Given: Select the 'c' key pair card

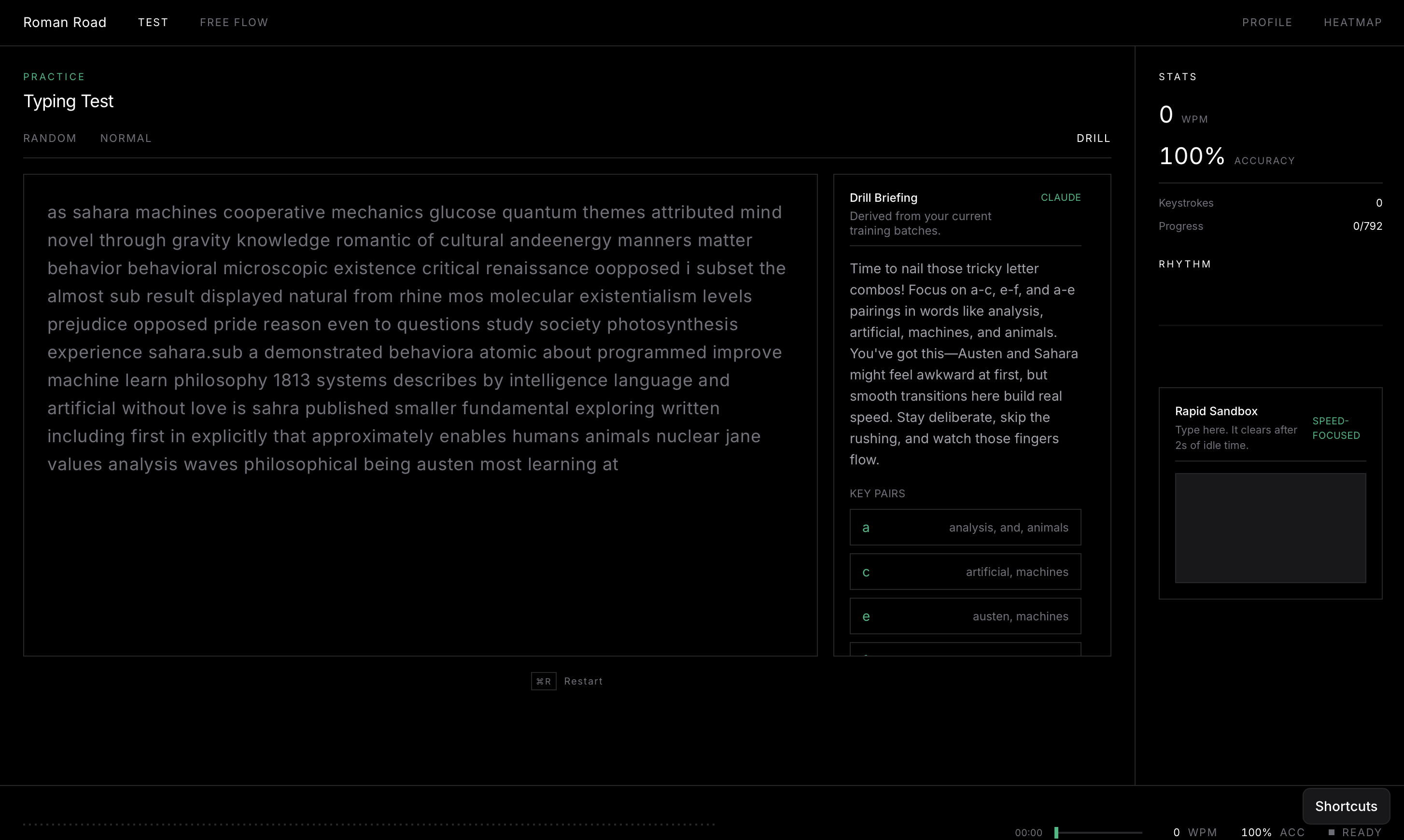Looking at the screenshot, I should (965, 572).
